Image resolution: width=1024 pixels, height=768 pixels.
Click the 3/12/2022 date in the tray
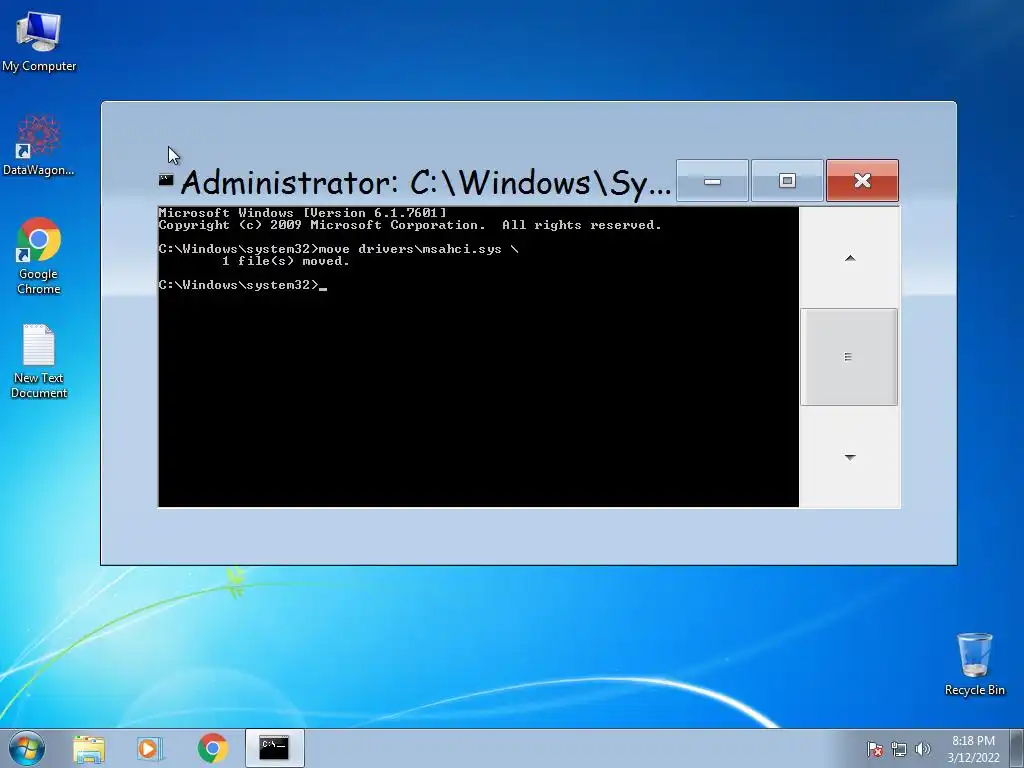973,758
